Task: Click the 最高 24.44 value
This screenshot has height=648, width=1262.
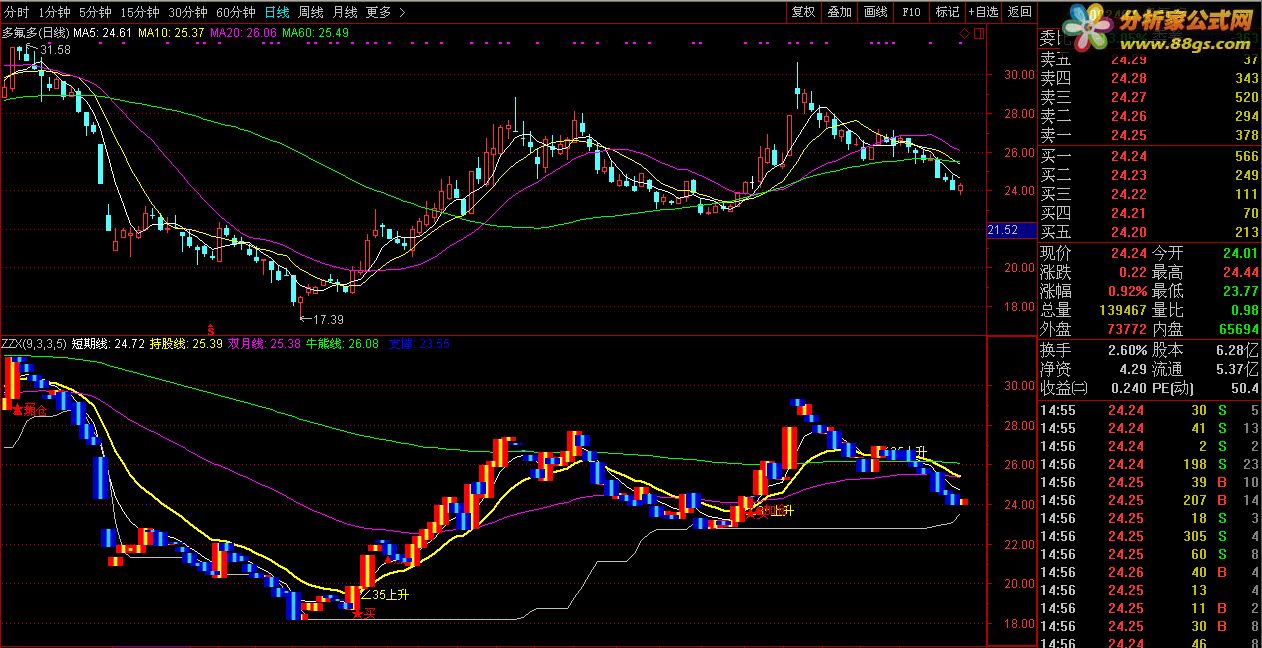Action: tap(1240, 272)
